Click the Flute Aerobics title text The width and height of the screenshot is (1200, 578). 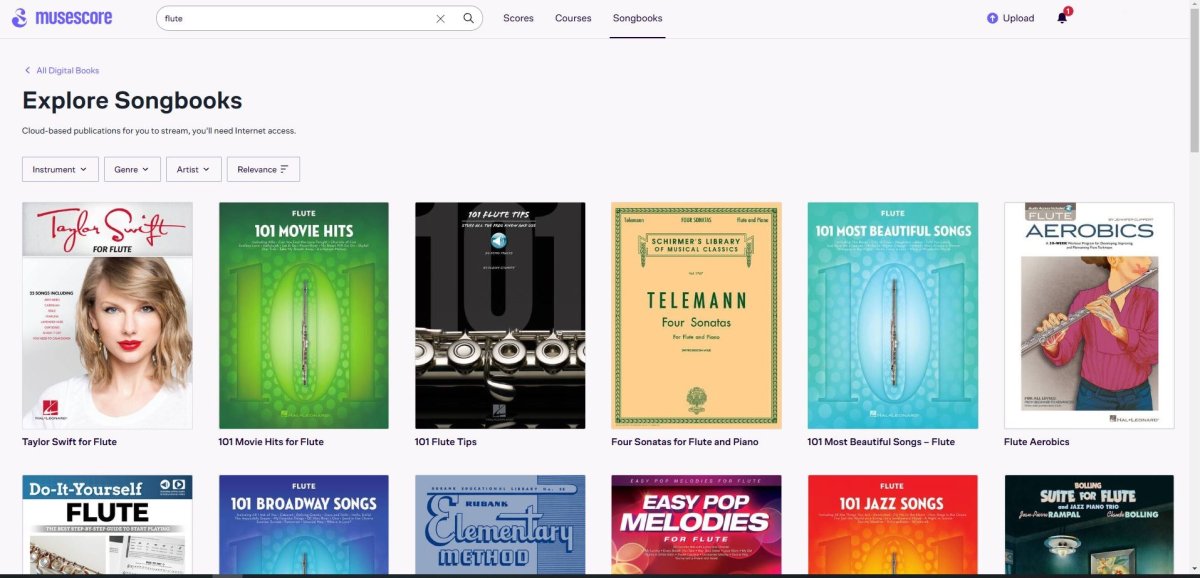(1037, 442)
